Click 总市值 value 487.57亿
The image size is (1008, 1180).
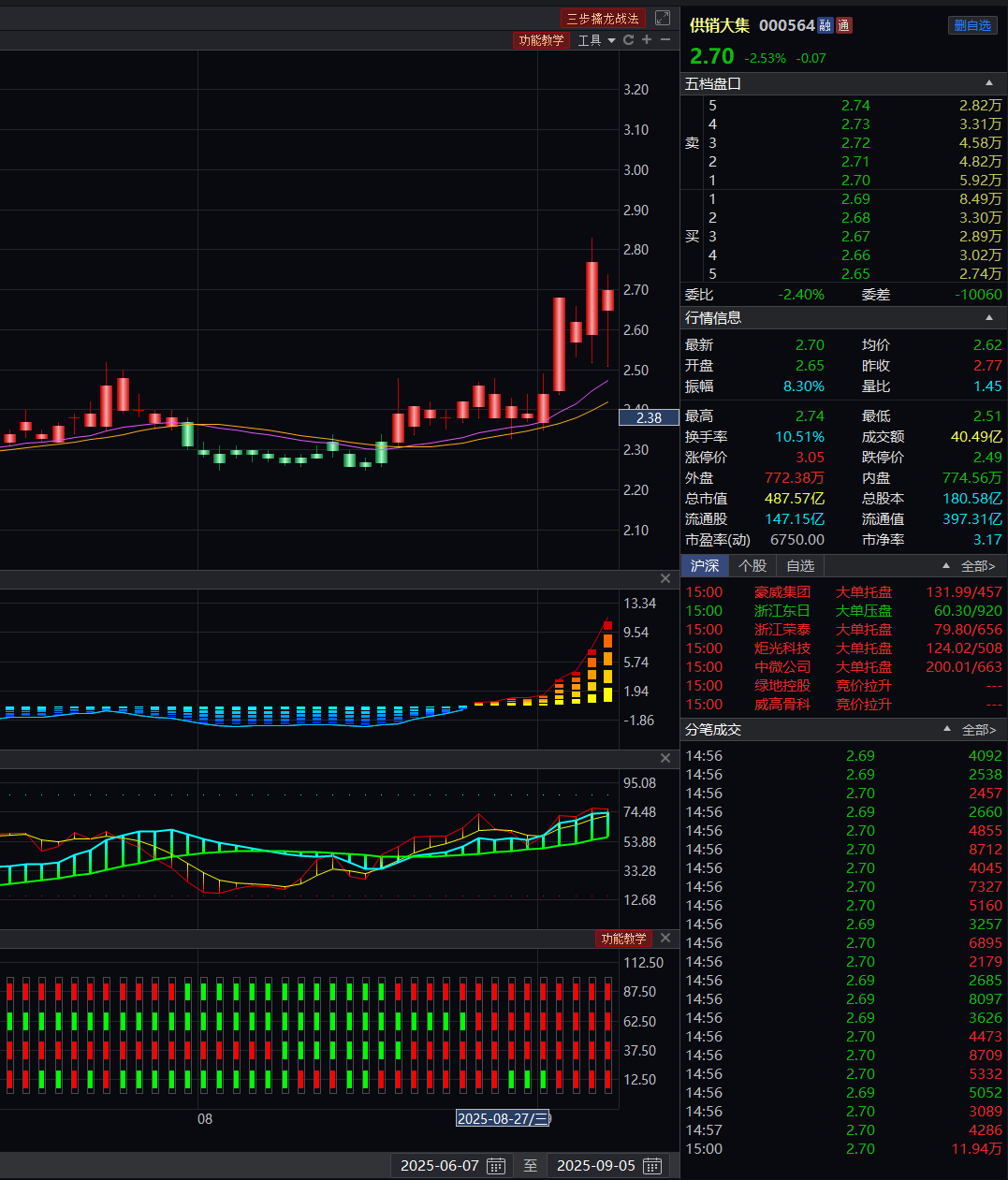795,498
